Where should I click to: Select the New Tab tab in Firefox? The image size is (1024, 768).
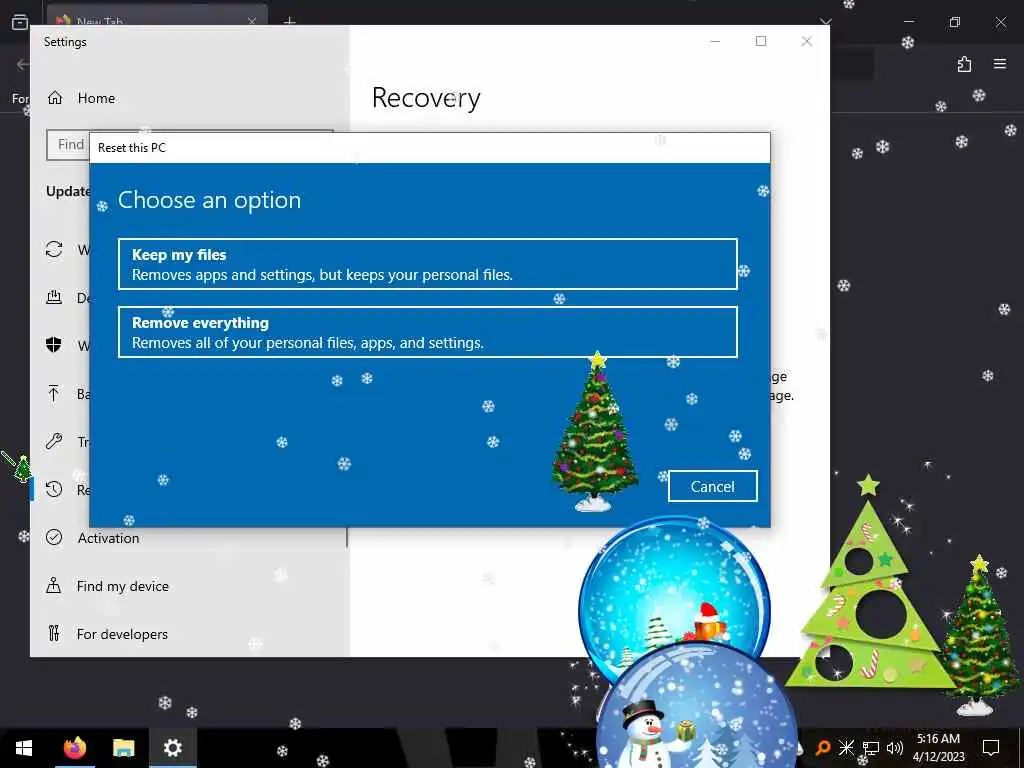[x=157, y=18]
